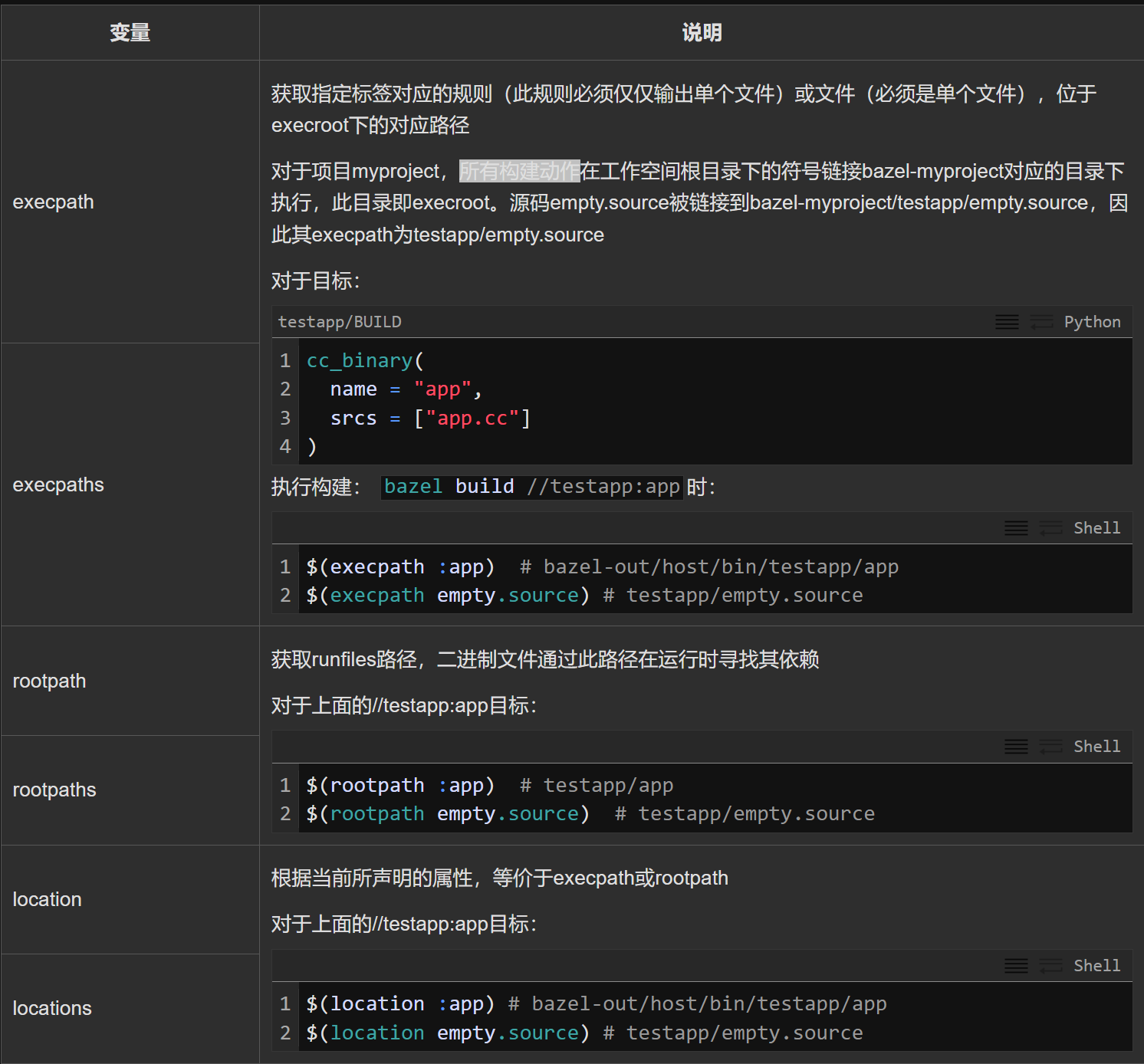Click the highlighted text 所有构建动作
This screenshot has width=1144, height=1064.
[x=519, y=171]
